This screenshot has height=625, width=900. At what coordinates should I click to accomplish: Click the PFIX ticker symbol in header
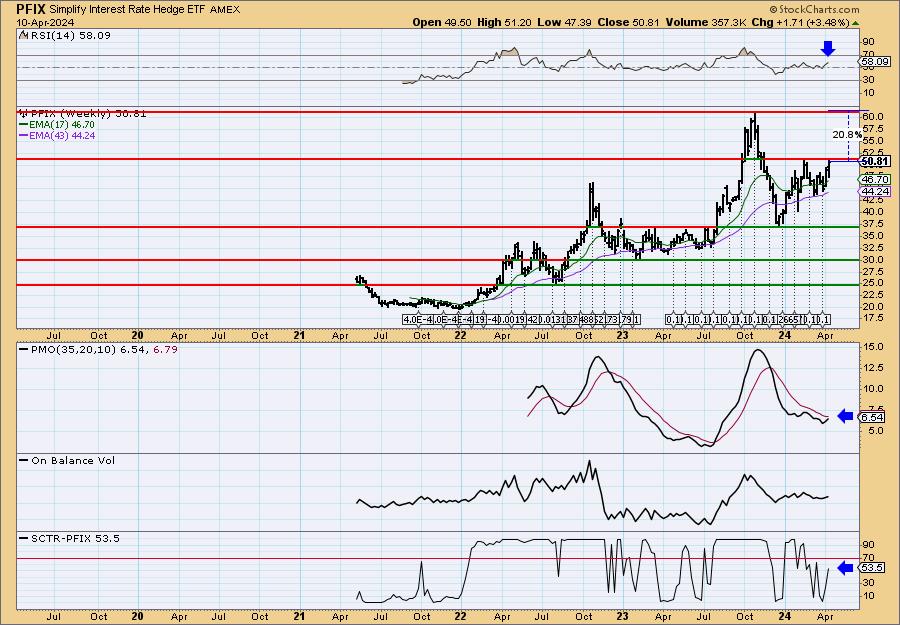(31, 9)
